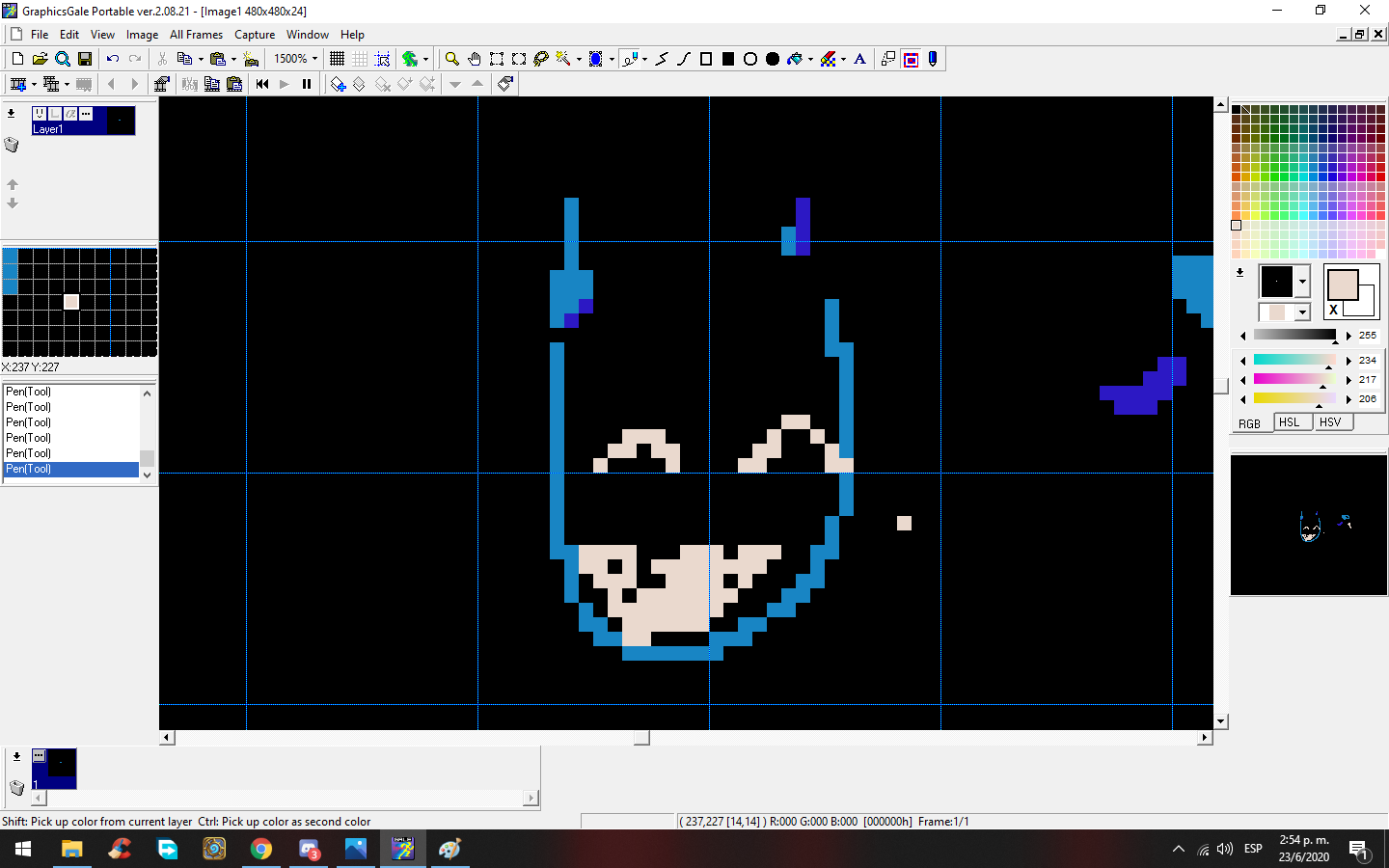
Task: Select the Text tool
Action: pyautogui.click(x=860, y=59)
